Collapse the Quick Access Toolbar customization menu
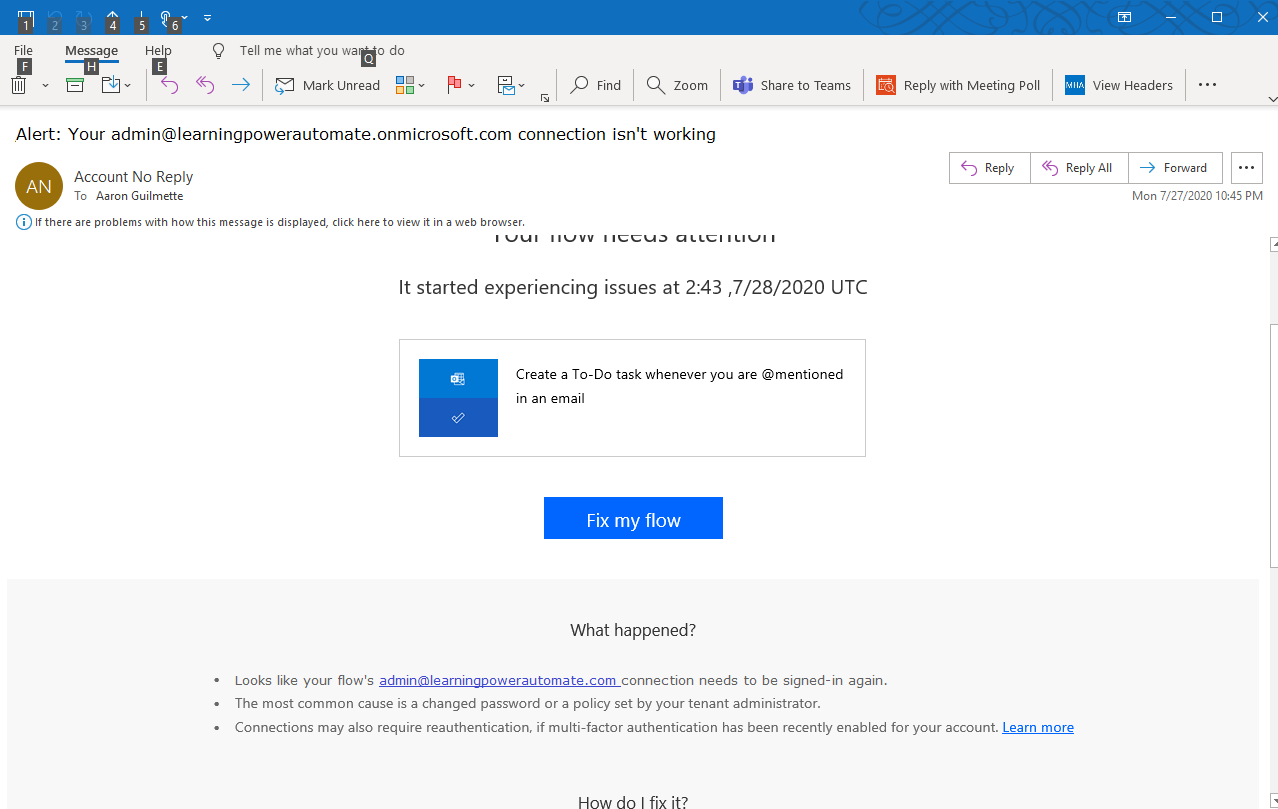 click(x=207, y=16)
